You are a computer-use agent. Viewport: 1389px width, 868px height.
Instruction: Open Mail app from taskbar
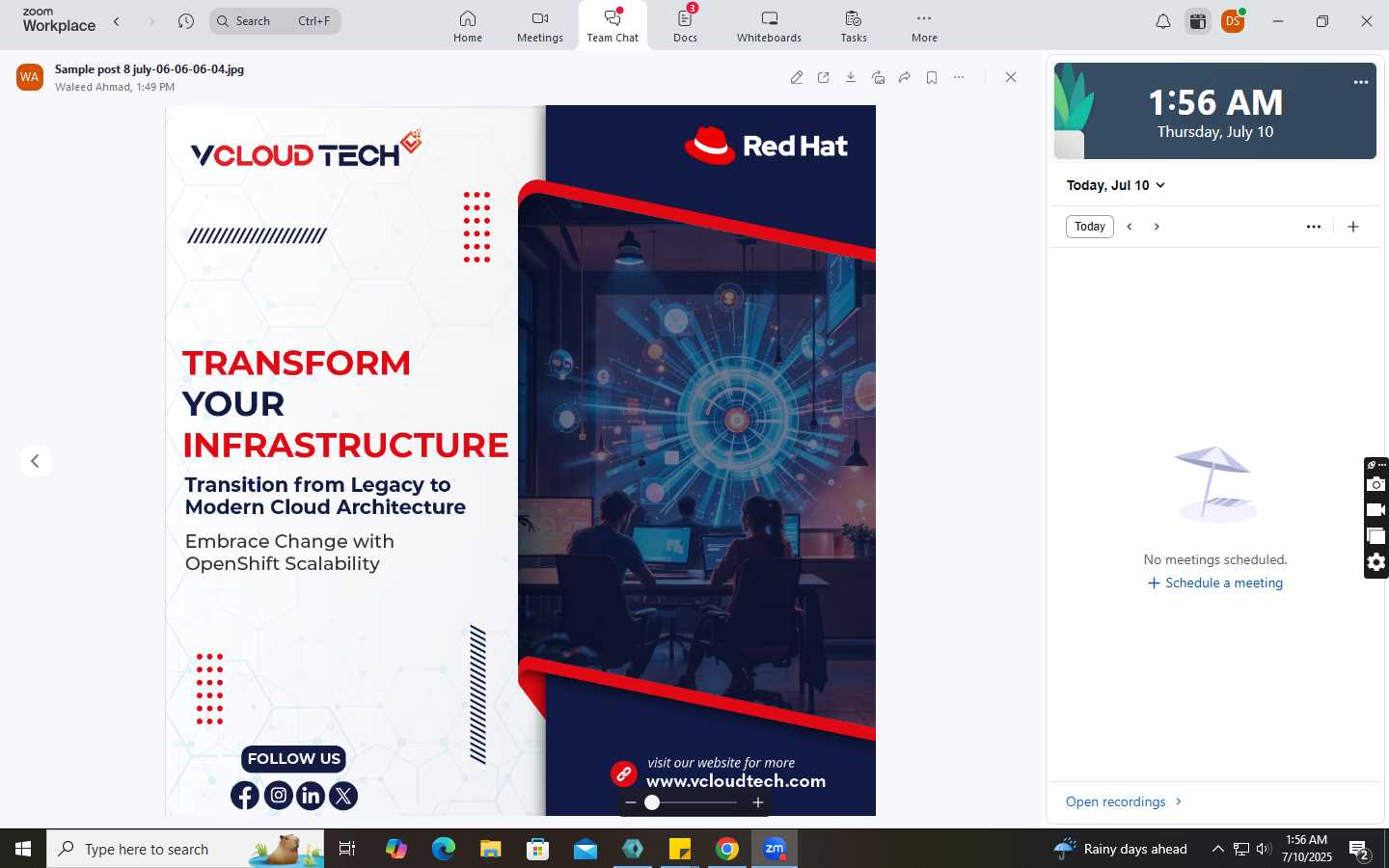tap(586, 849)
